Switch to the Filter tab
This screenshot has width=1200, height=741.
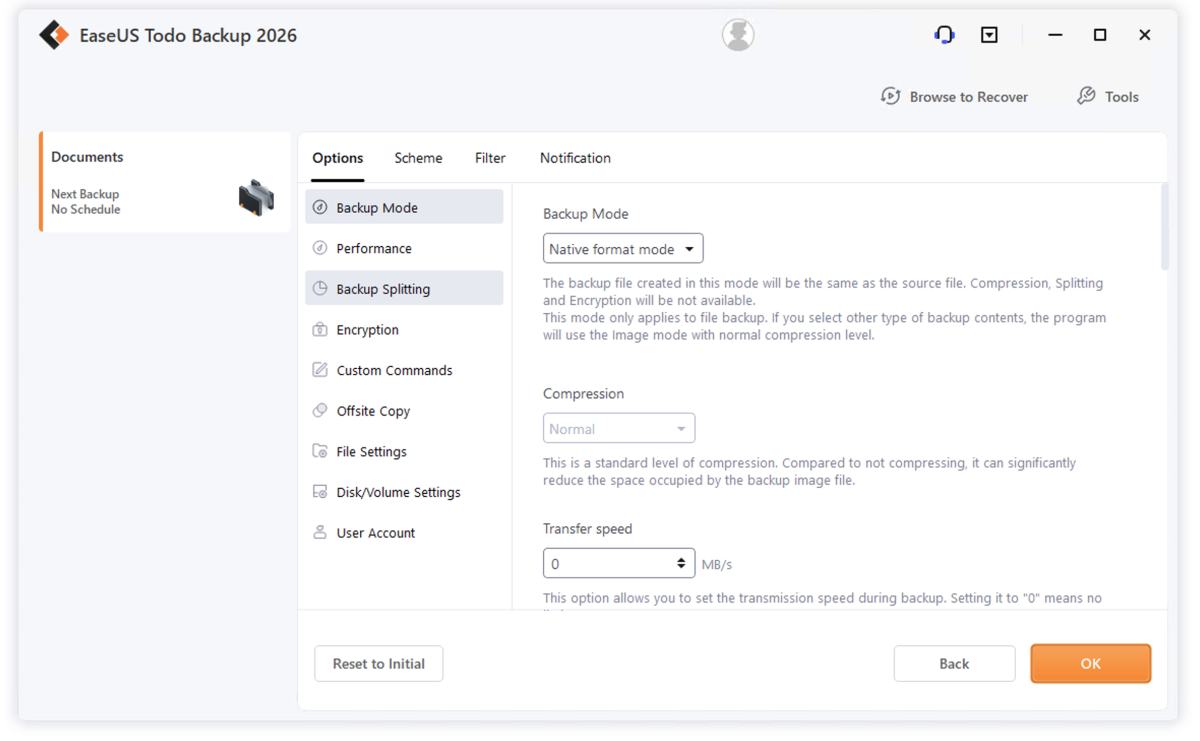pos(490,158)
